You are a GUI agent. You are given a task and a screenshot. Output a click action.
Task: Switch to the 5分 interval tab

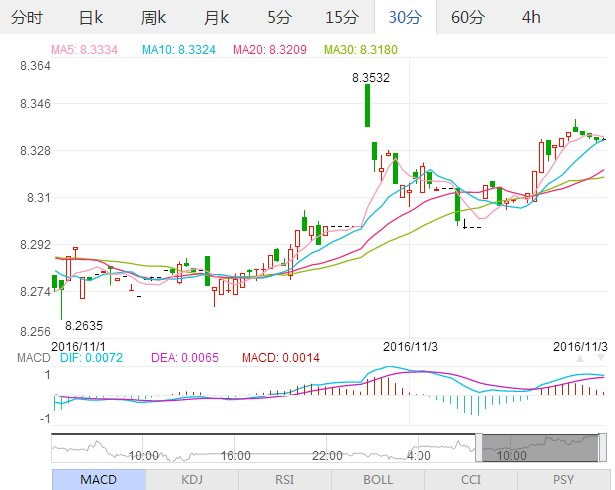click(x=280, y=17)
